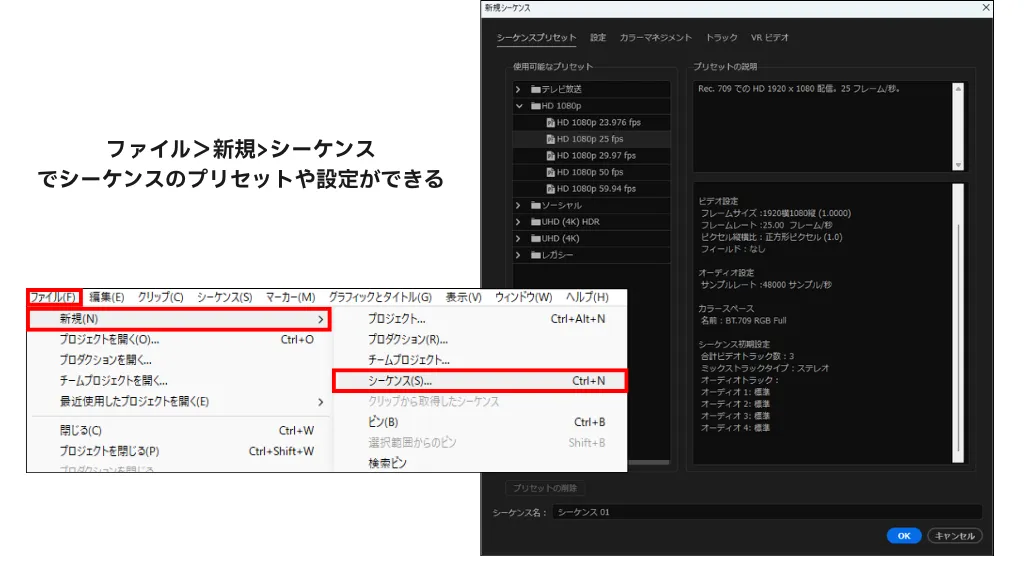This screenshot has width=1024, height=576.
Task: Click the HD 1080p 25 fps preset icon
Action: pos(551,139)
